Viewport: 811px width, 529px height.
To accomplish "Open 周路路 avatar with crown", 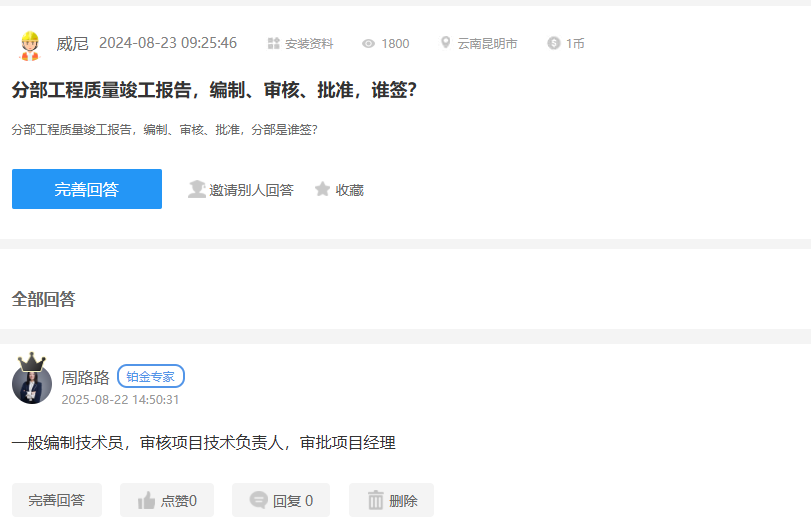I will pos(32,379).
